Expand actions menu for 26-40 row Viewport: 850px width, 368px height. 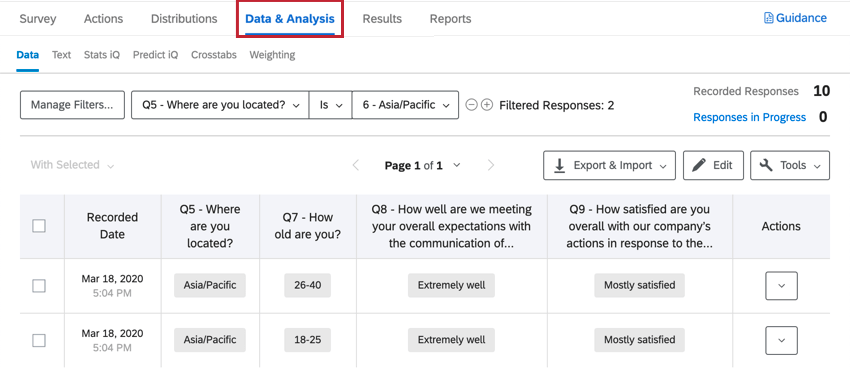tap(781, 286)
